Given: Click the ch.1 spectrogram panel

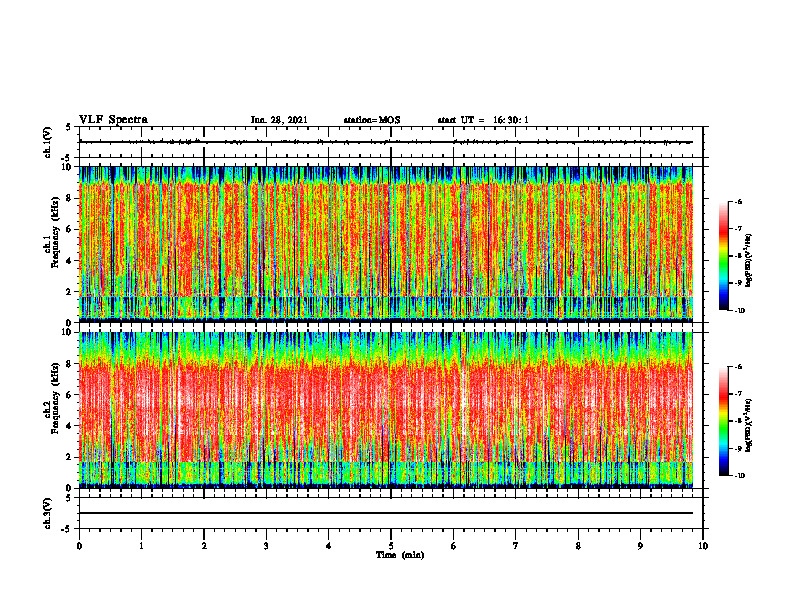Looking at the screenshot, I should 386,244.
